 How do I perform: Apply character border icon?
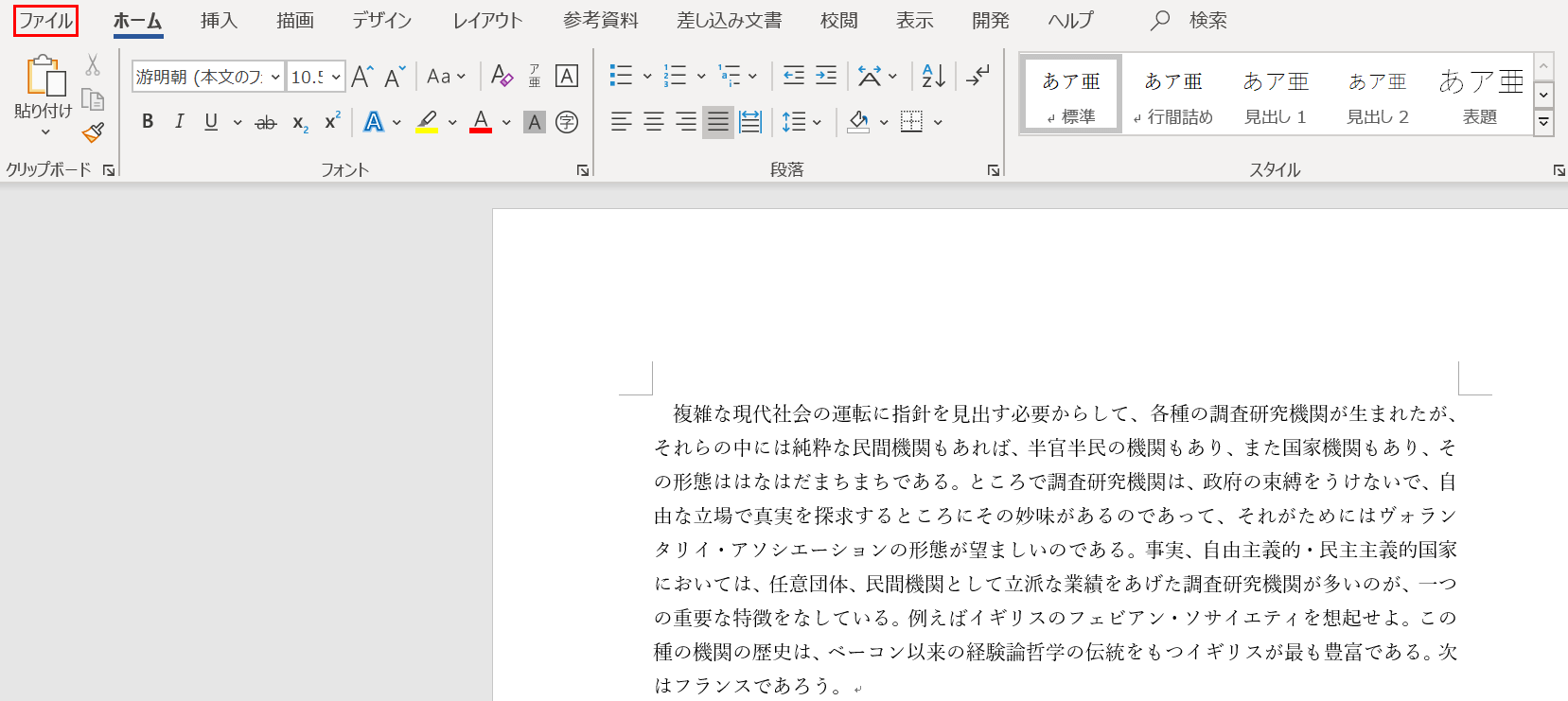567,77
